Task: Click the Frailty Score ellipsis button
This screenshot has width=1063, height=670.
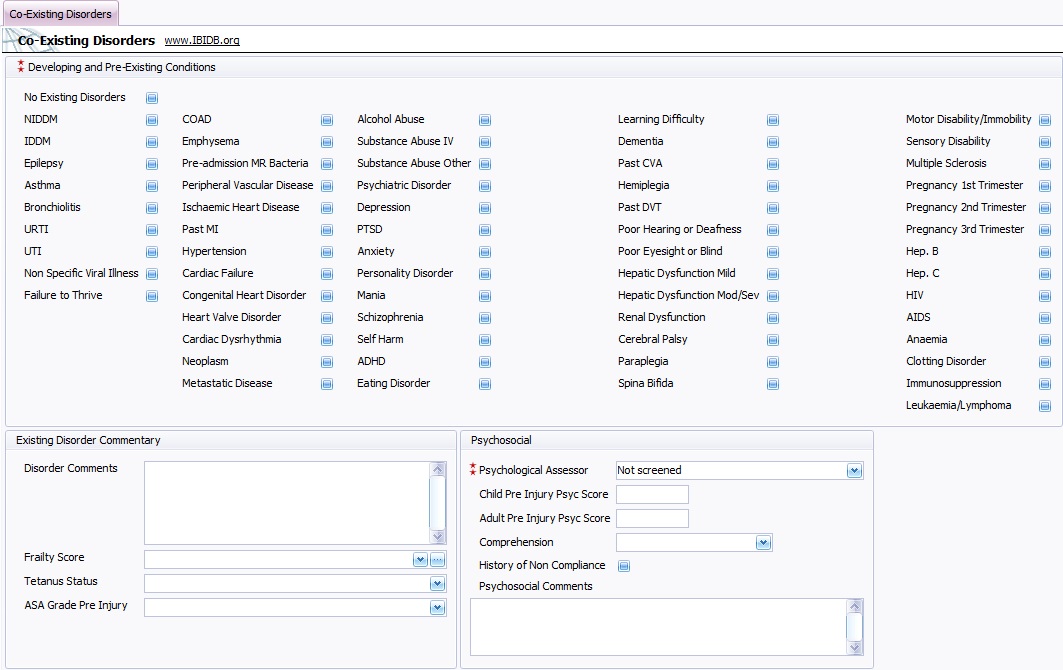Action: [x=437, y=560]
